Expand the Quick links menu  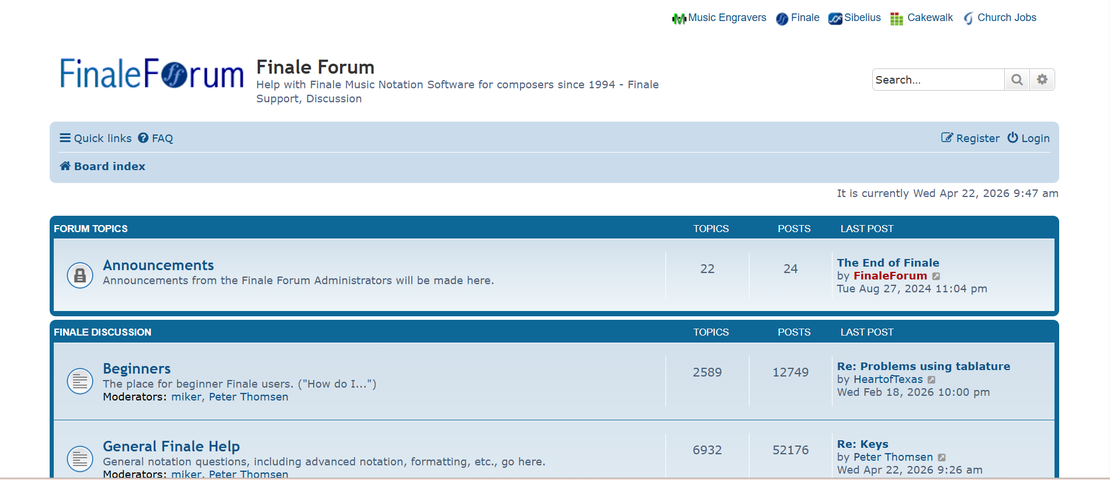click(x=95, y=138)
